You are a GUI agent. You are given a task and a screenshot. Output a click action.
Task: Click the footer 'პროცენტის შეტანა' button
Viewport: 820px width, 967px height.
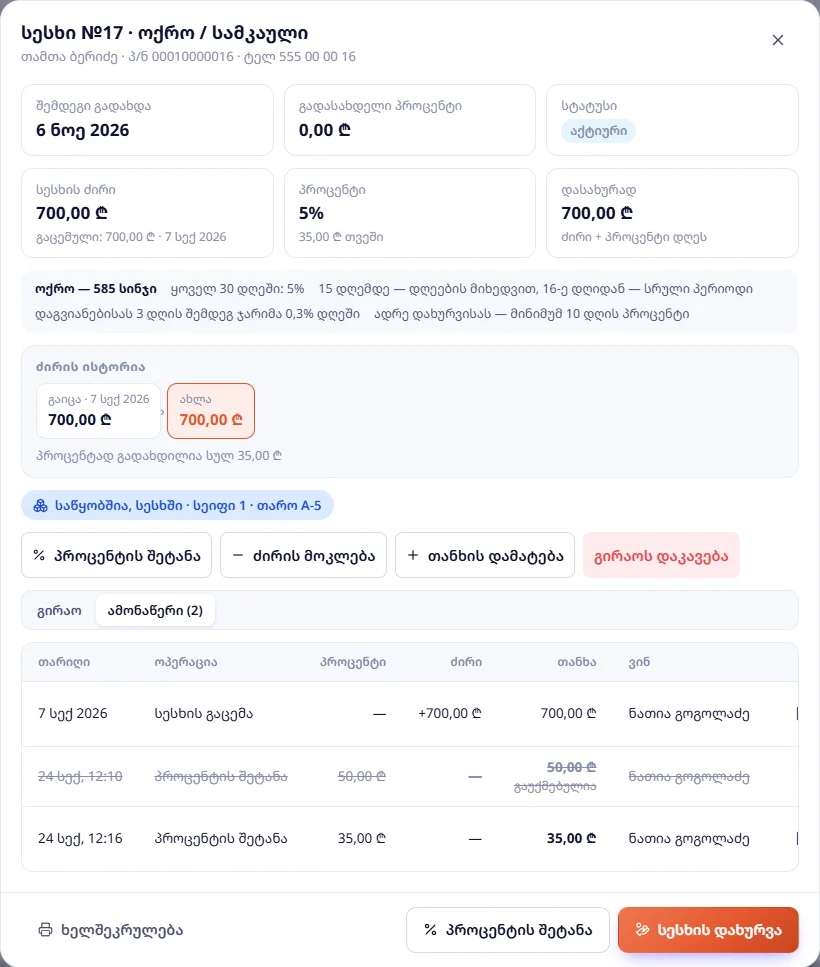point(508,930)
